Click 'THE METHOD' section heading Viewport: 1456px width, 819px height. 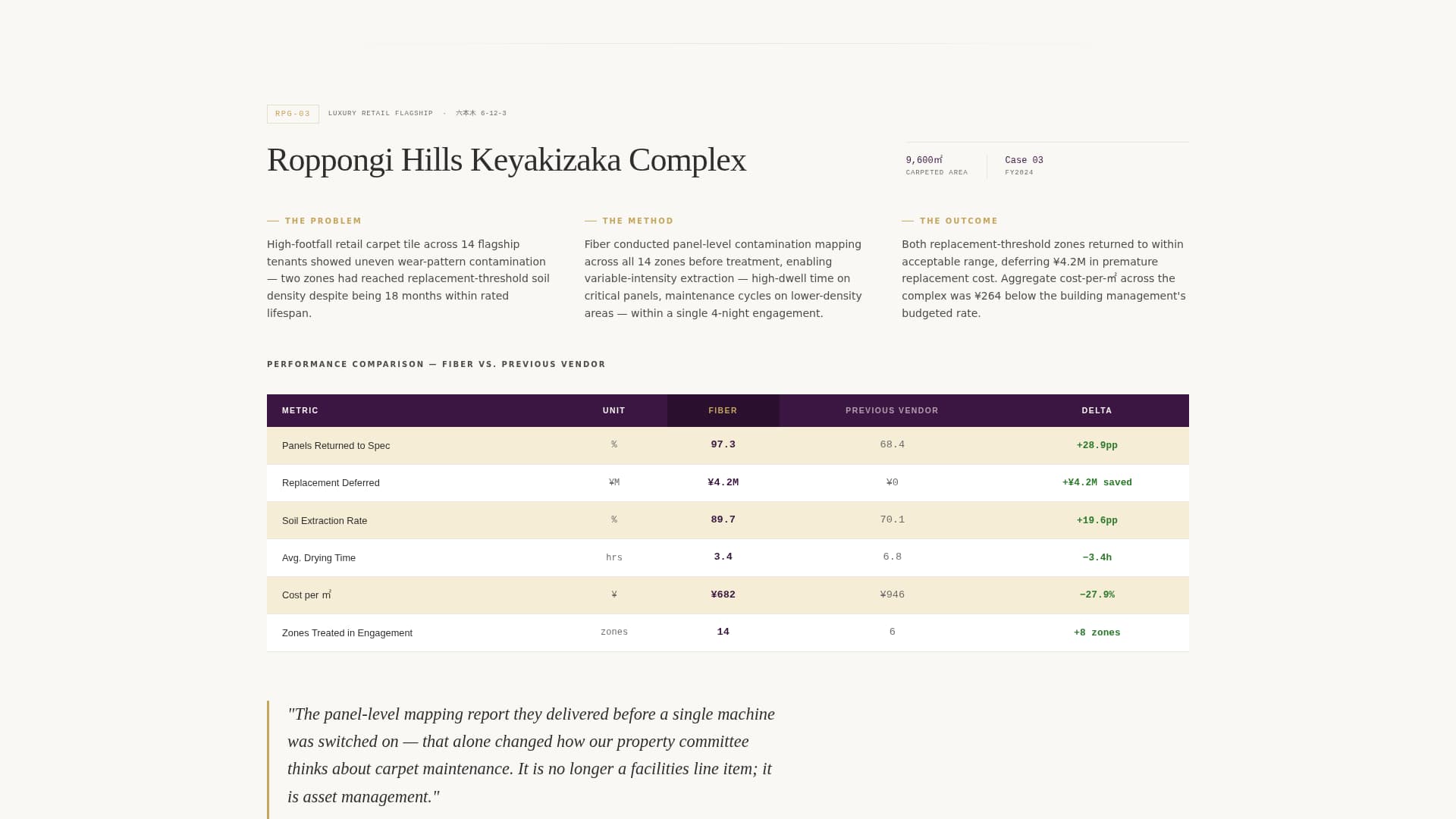pyautogui.click(x=638, y=221)
